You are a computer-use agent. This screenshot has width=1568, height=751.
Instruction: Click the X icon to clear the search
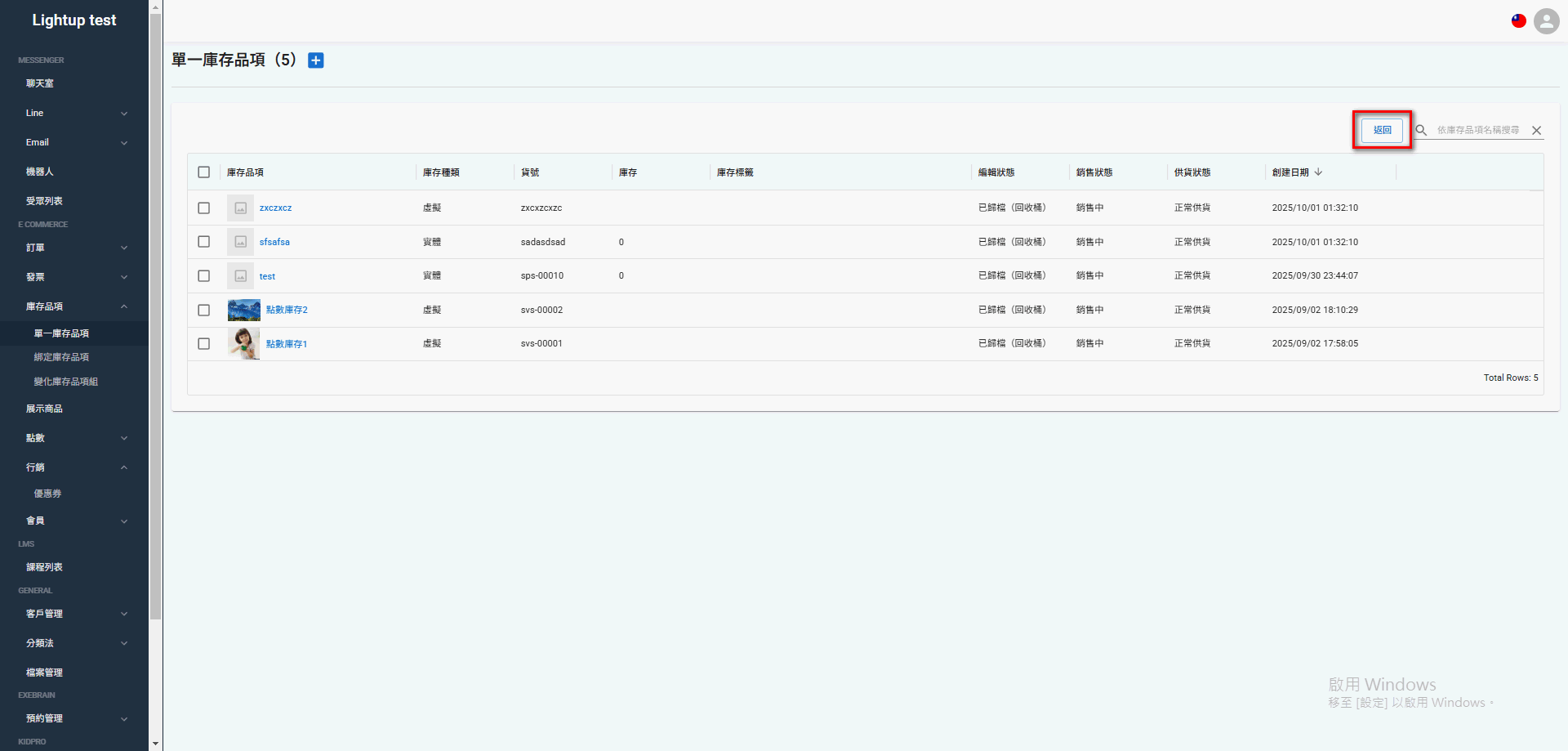point(1537,130)
